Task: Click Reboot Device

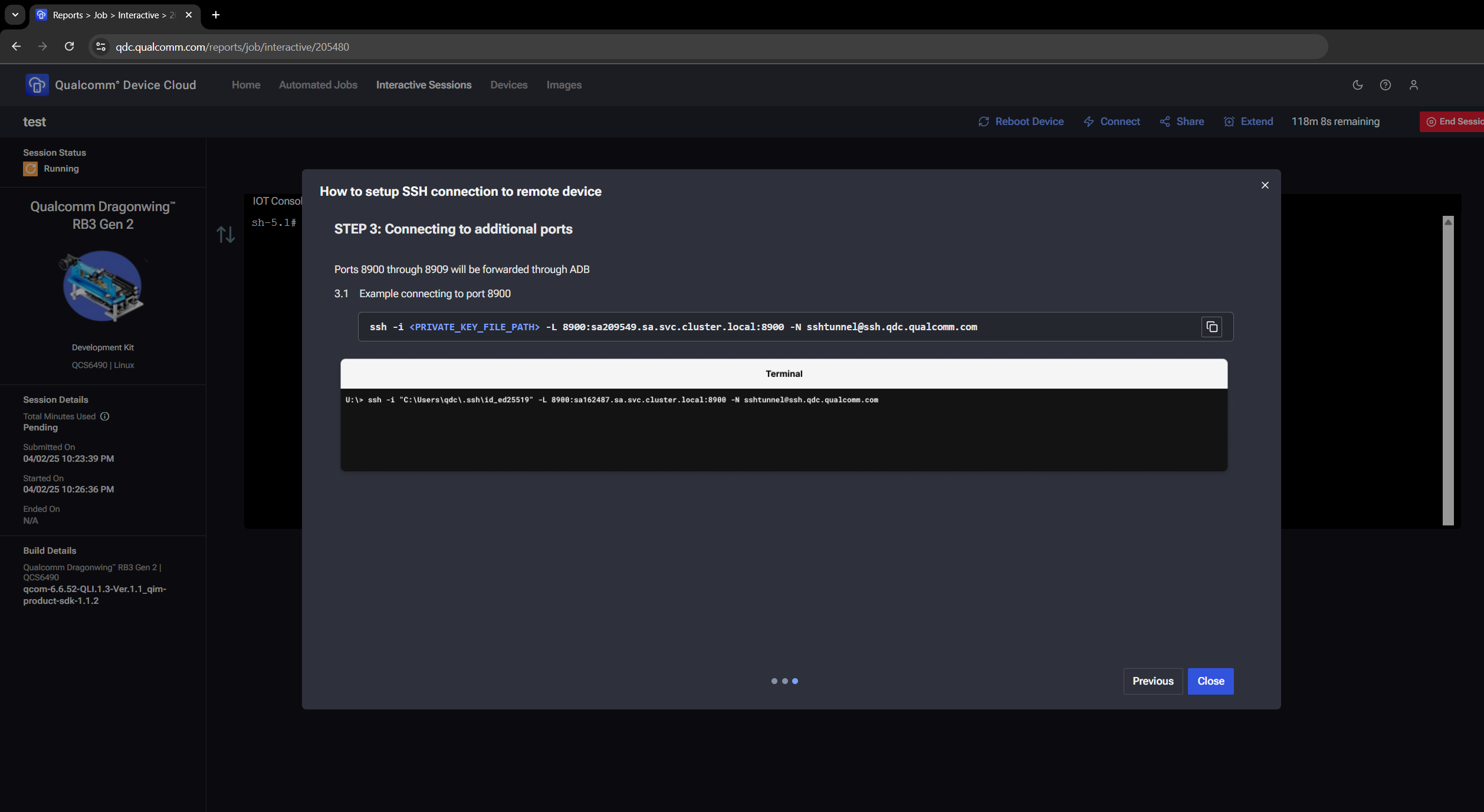Action: [x=1021, y=121]
